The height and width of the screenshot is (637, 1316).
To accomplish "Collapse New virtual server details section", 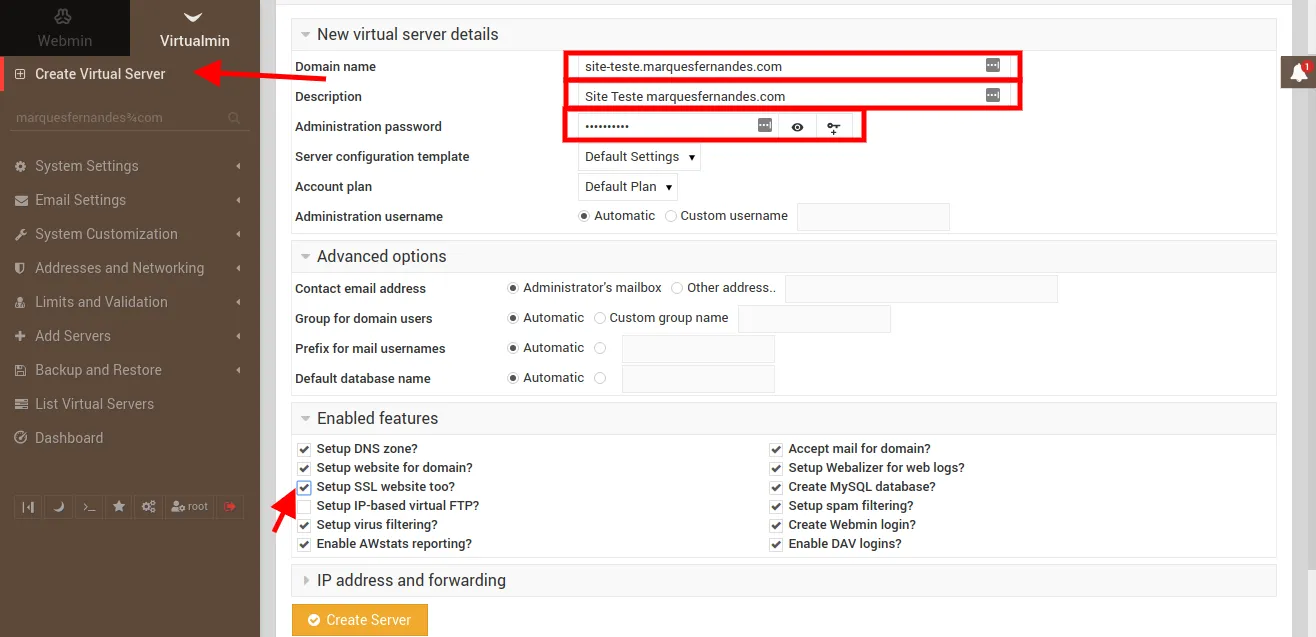I will click(x=305, y=35).
